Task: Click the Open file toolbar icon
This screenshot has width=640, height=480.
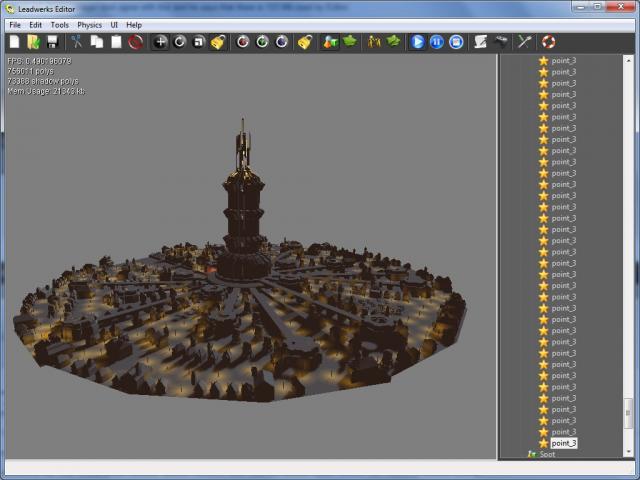Action: [x=33, y=42]
